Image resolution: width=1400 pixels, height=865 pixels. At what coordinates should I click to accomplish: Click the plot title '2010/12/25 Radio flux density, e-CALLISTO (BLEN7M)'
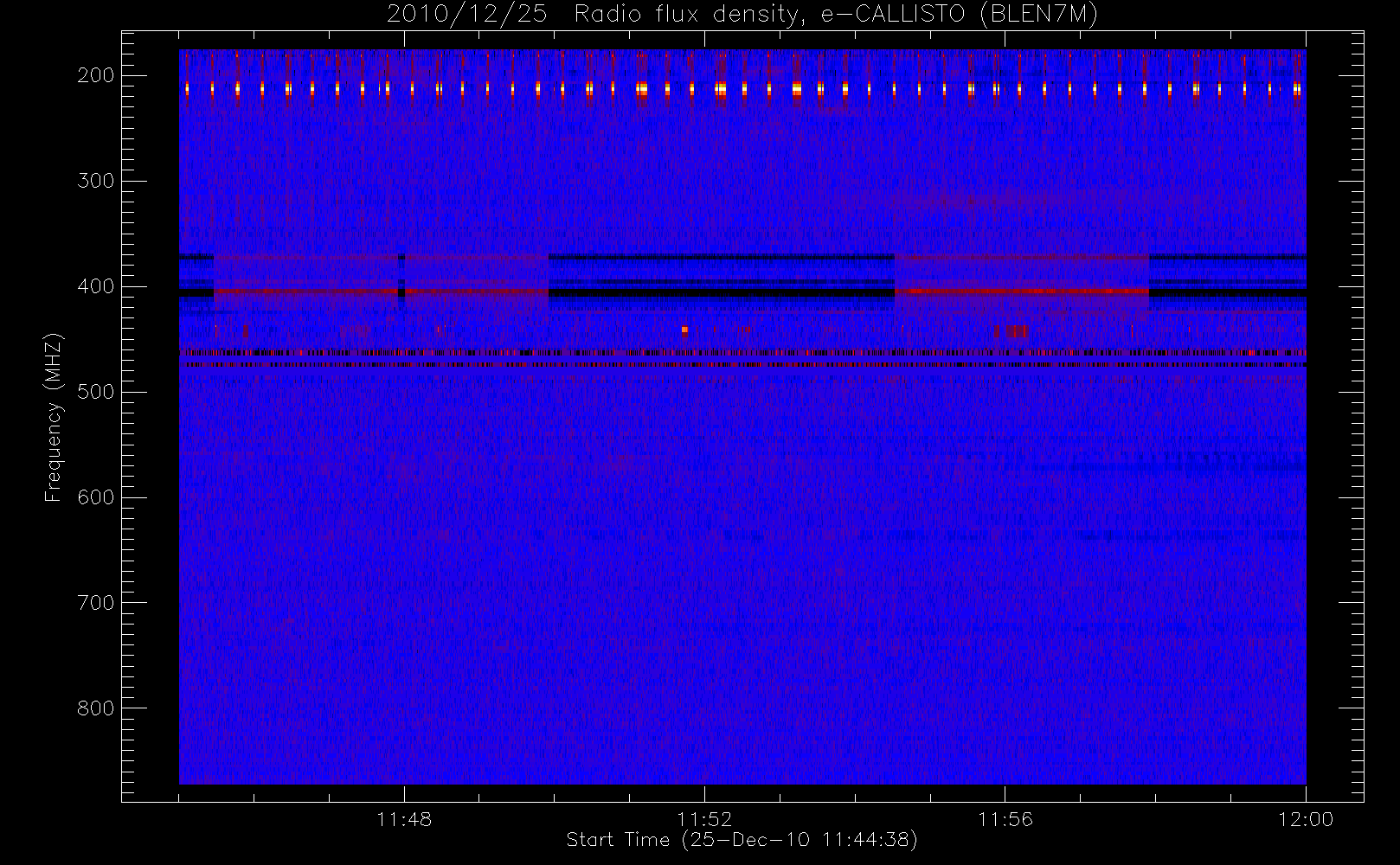tap(742, 15)
